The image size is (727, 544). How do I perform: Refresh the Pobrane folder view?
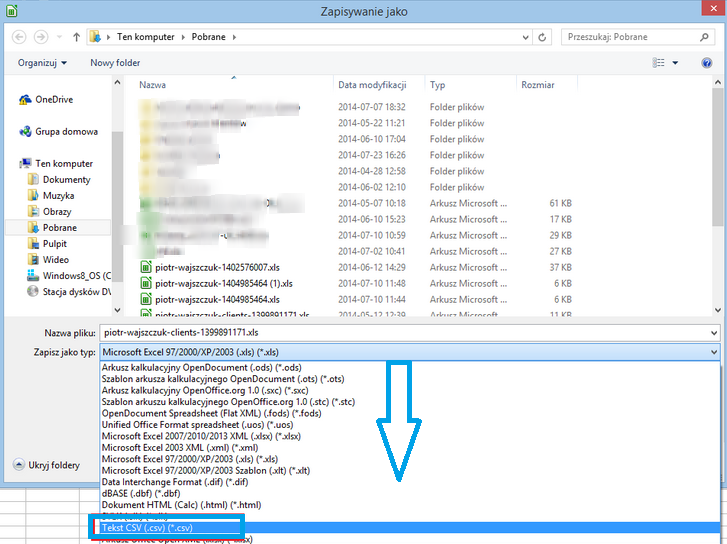(x=542, y=37)
